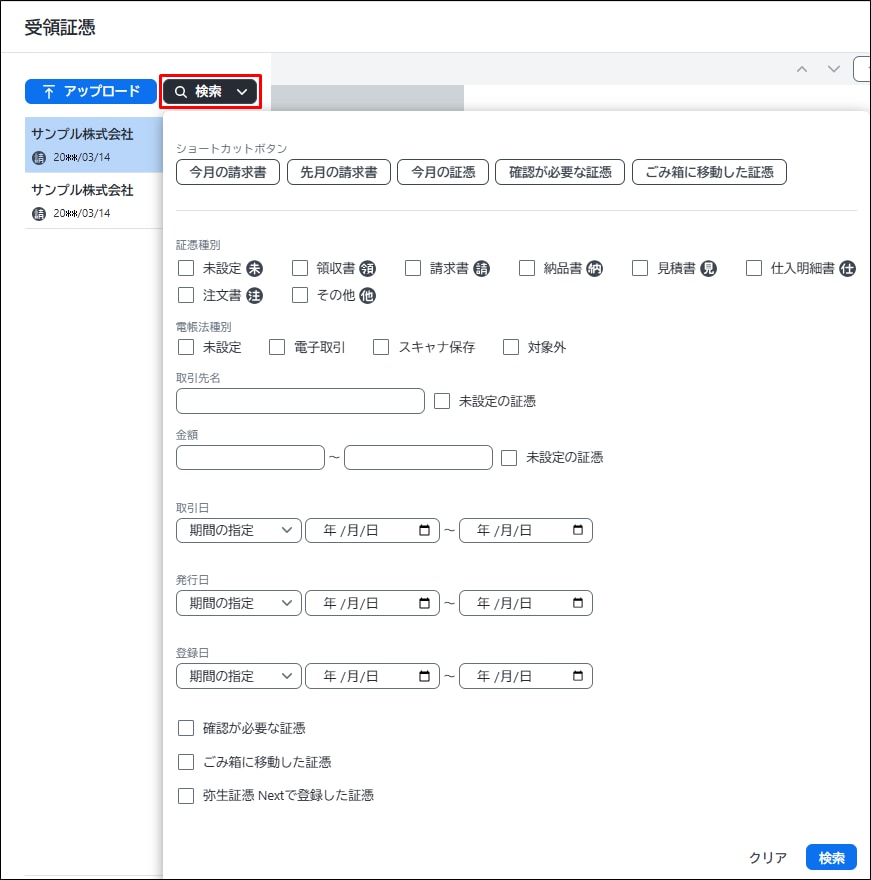Enable the 電子取引 checkbox
Image resolution: width=871 pixels, height=880 pixels.
tap(277, 347)
